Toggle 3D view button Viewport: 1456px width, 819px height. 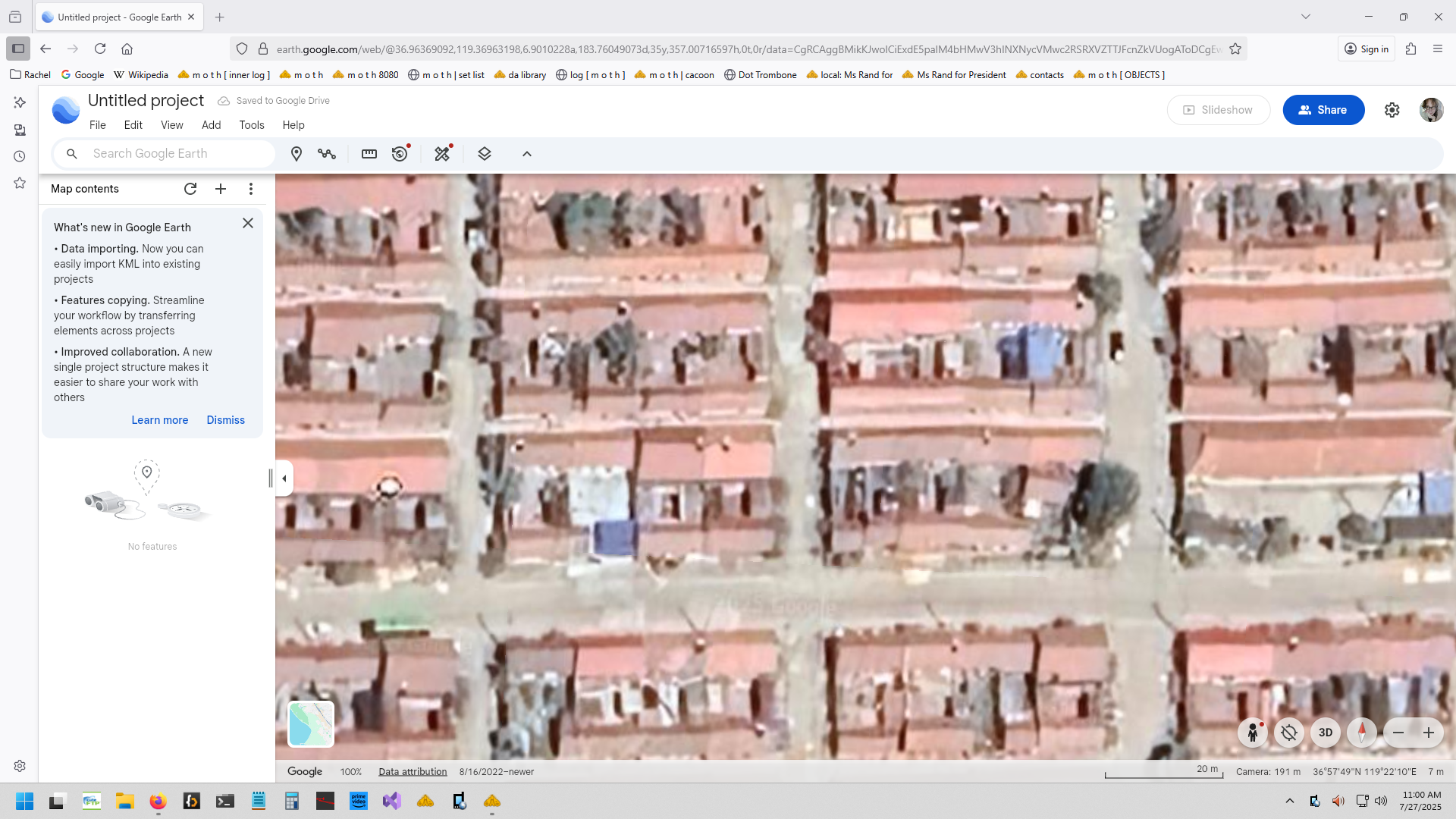click(x=1326, y=733)
